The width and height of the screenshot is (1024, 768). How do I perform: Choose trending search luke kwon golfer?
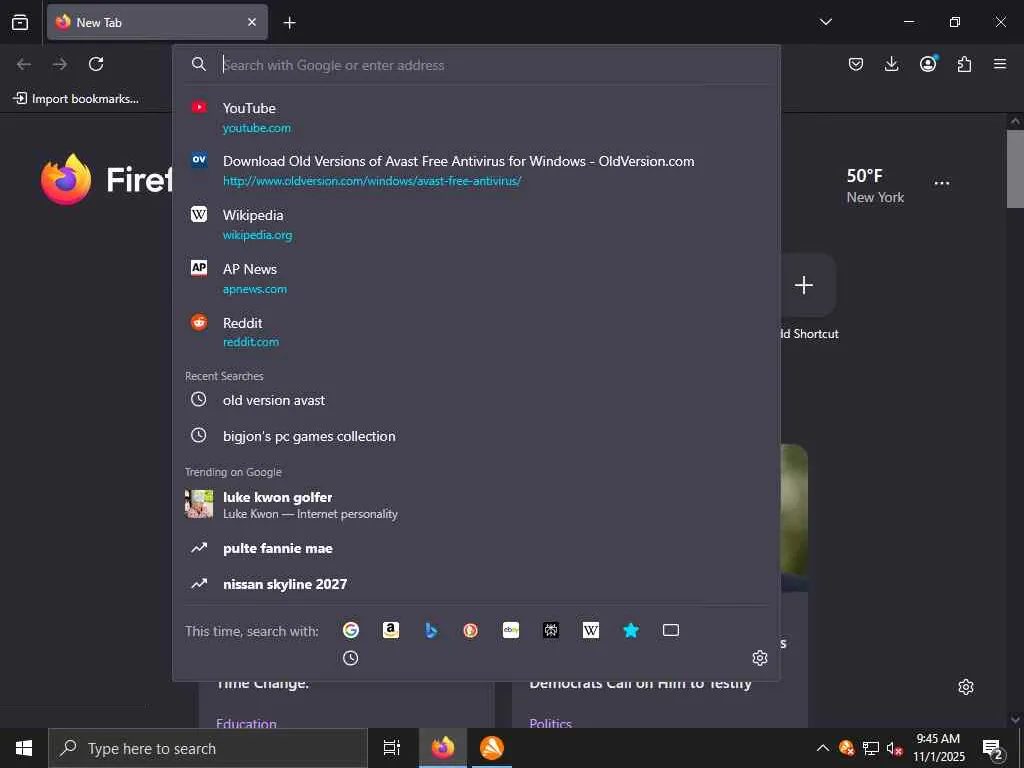pyautogui.click(x=477, y=504)
